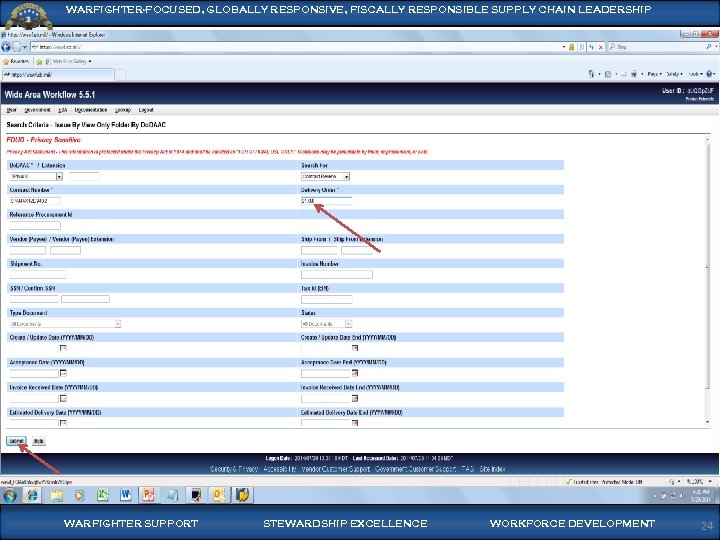Click the Contract Number input field
The width and height of the screenshot is (720, 540).
coord(35,201)
